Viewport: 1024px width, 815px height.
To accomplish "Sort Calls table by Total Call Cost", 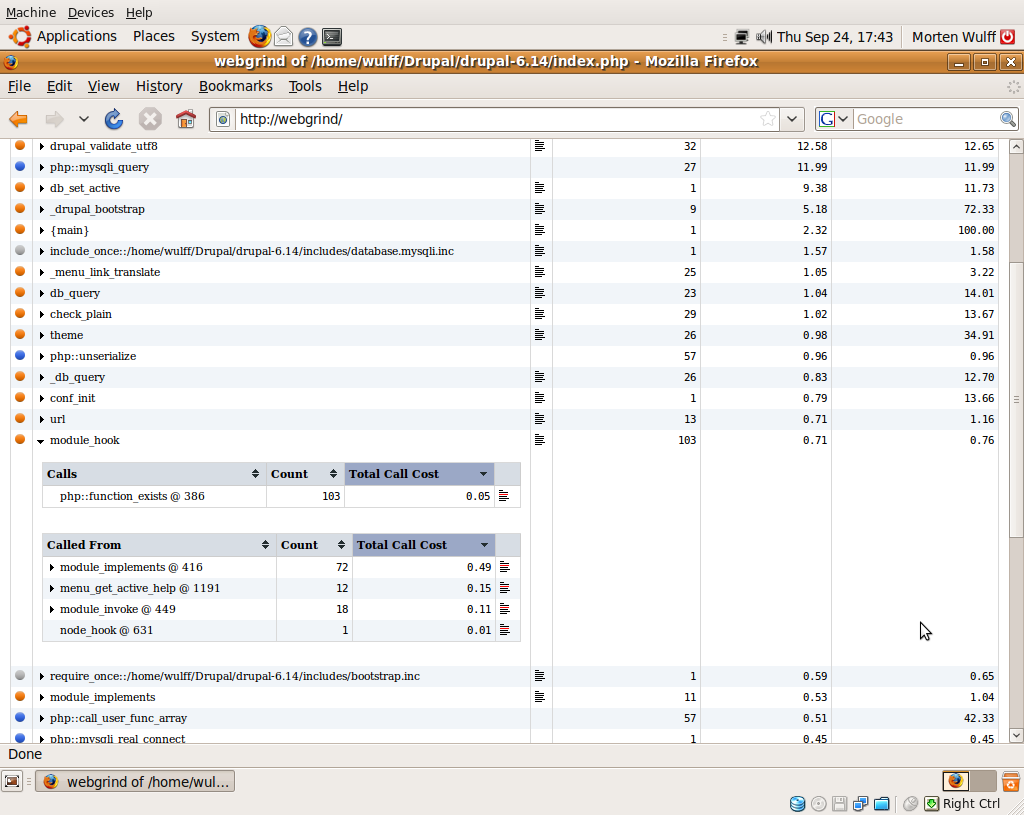I will click(419, 474).
